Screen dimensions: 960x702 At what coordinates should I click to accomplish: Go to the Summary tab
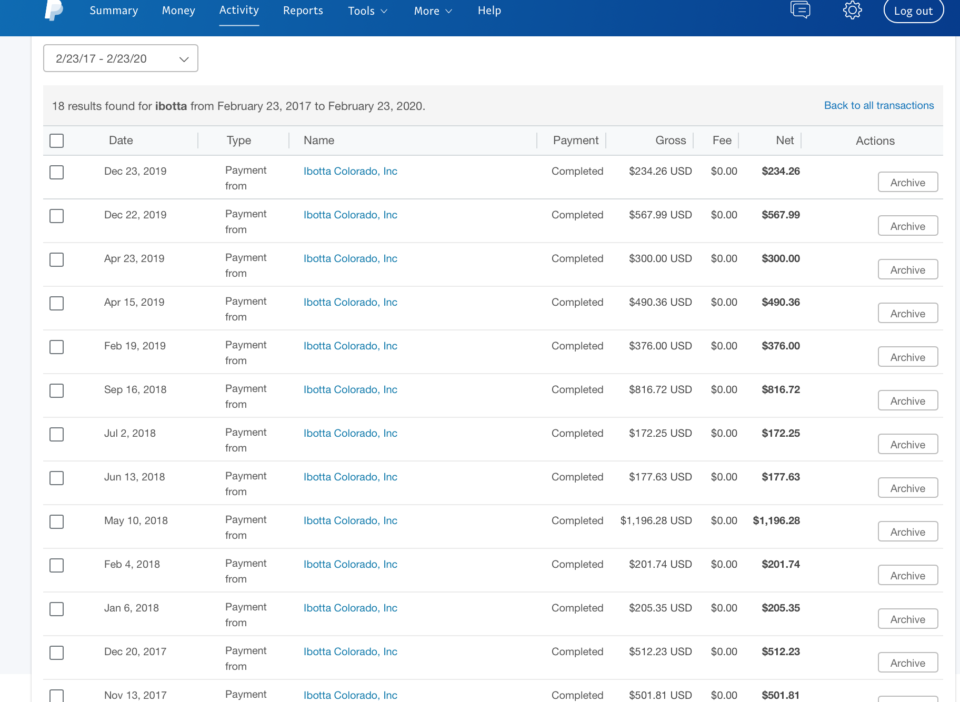pyautogui.click(x=114, y=10)
